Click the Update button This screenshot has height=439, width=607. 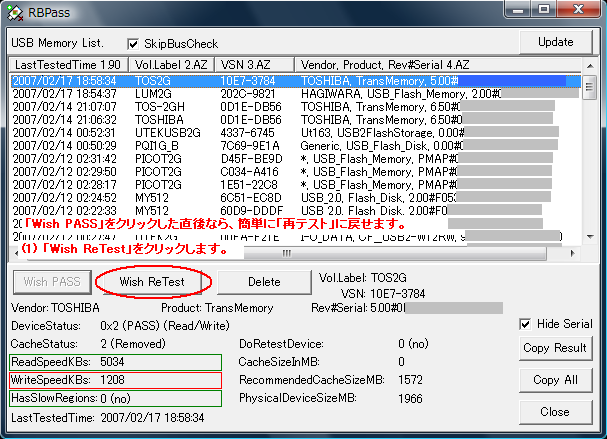[556, 42]
